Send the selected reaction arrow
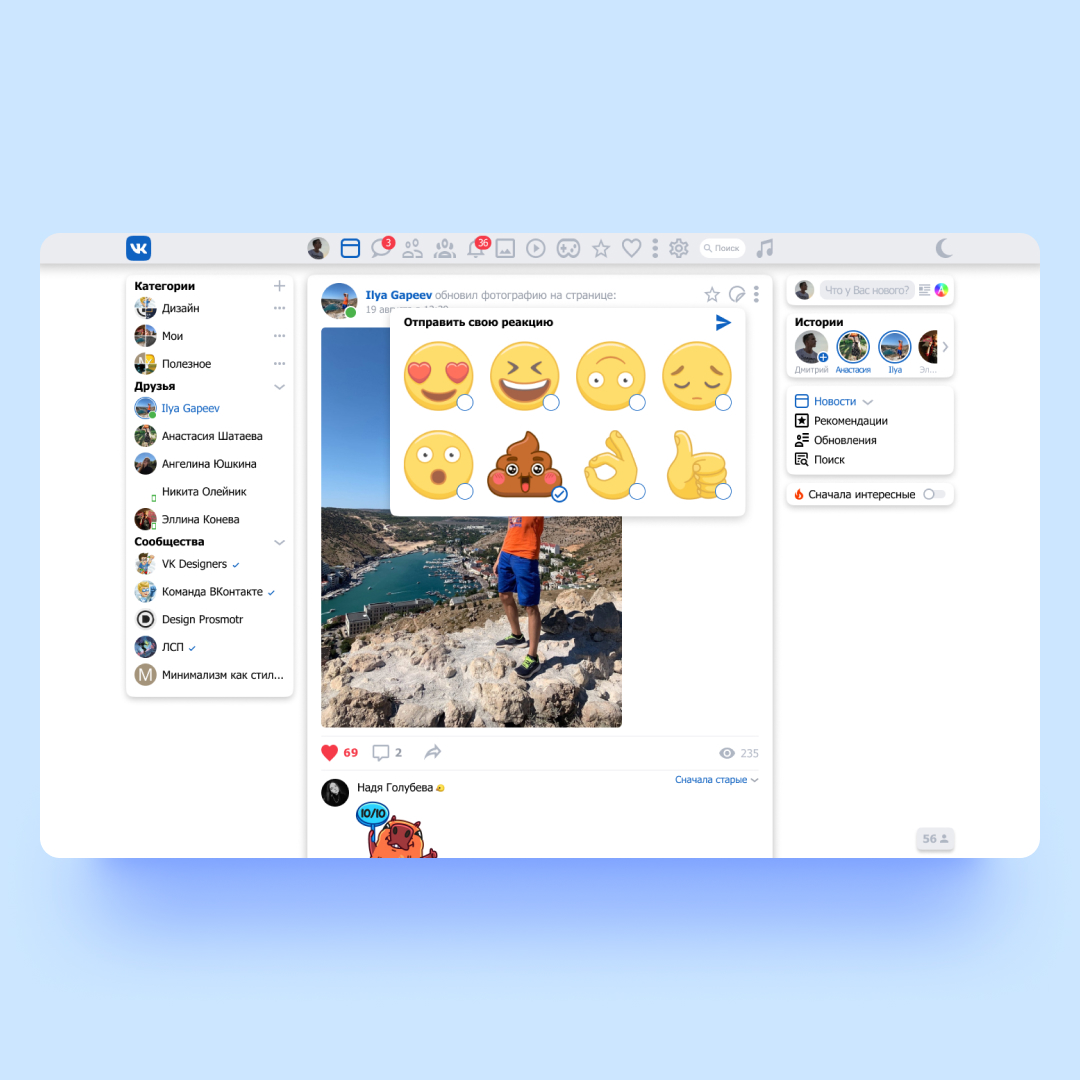 click(723, 322)
